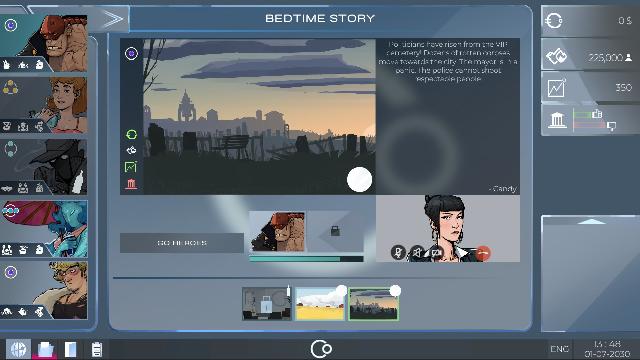Mute microphone on the Candy call
The image size is (640, 360).
point(398,253)
